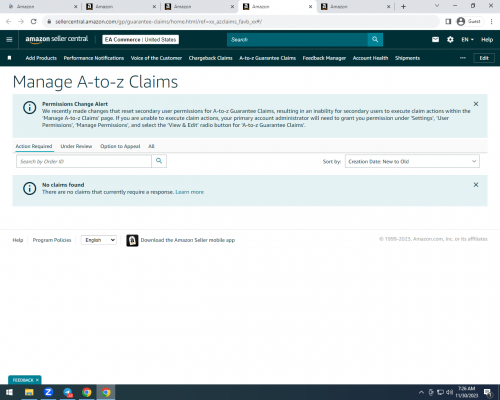The width and height of the screenshot is (500, 400).
Task: Go back in browser history
Action: [9, 22]
